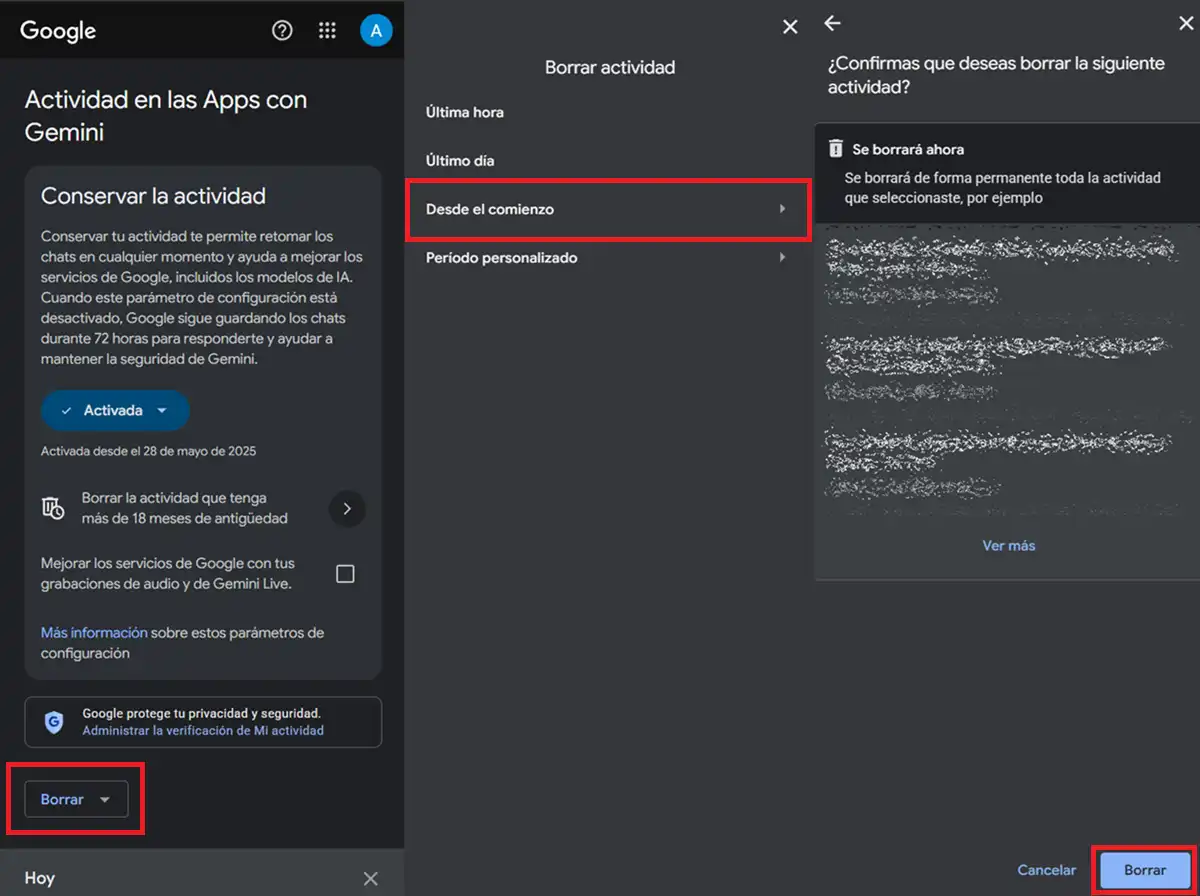
Task: Open the account avatar "A"
Action: click(376, 31)
